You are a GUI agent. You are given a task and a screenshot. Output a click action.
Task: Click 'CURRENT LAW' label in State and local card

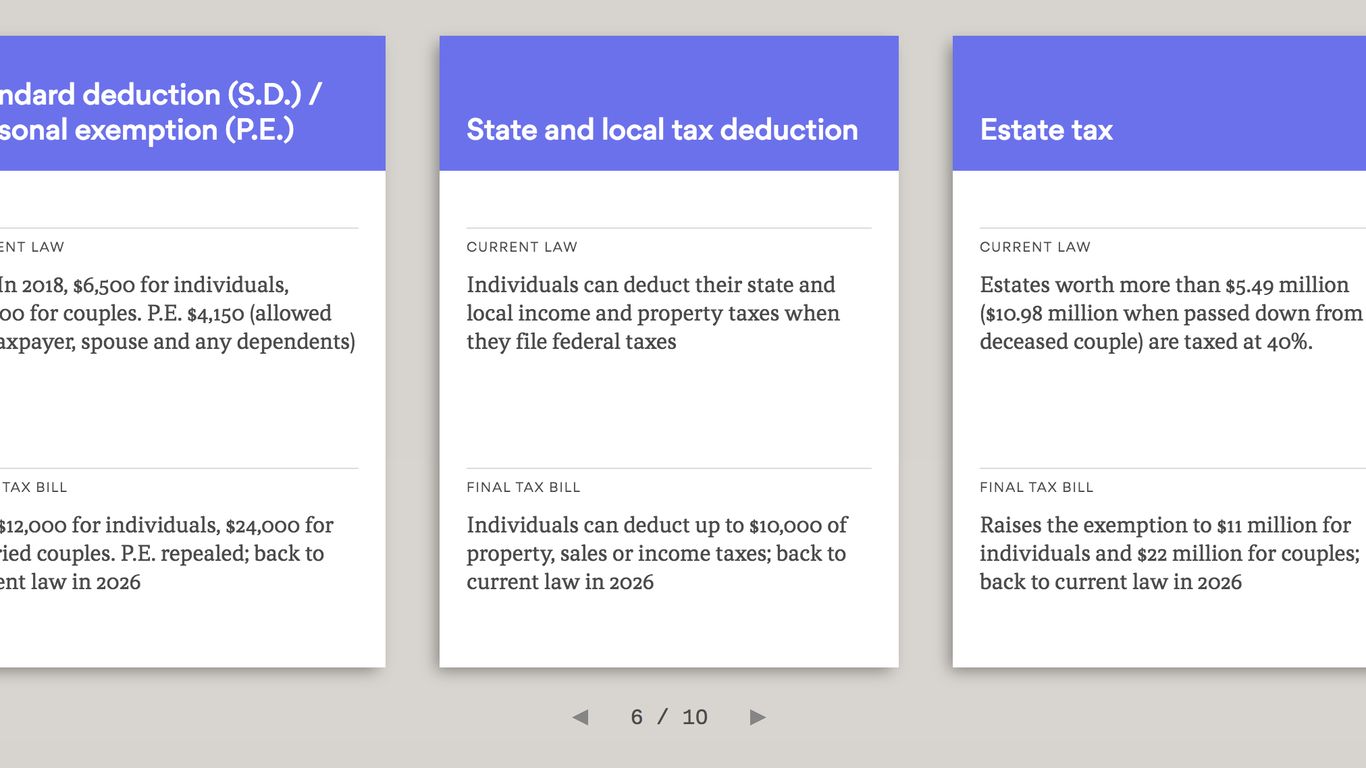[x=522, y=247]
